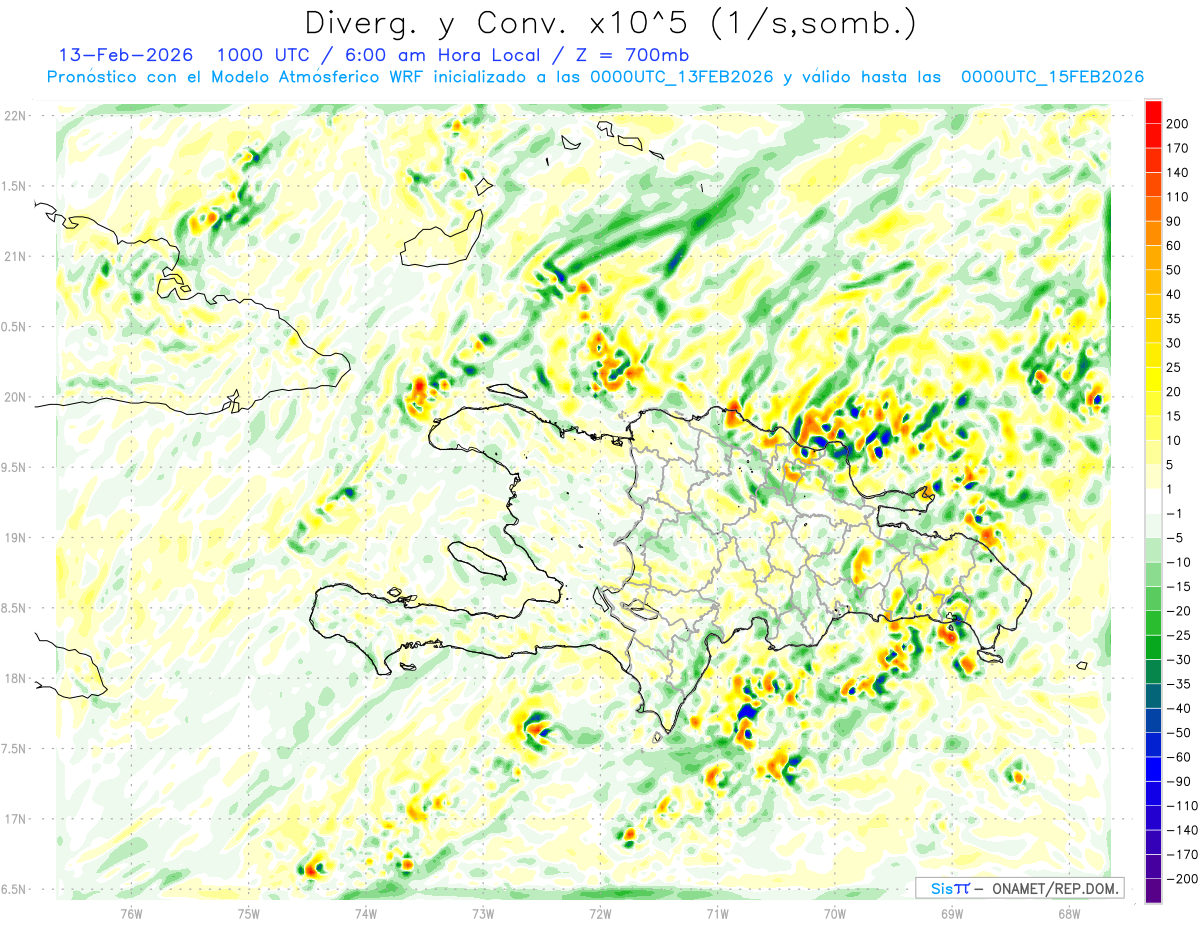Click the "74W" longitude label

[365, 914]
